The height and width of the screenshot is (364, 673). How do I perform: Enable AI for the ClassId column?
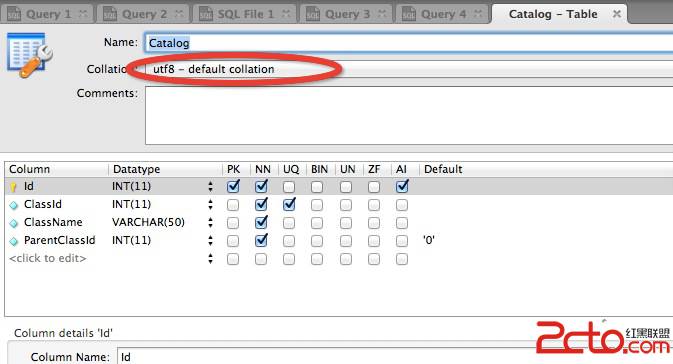click(x=402, y=205)
